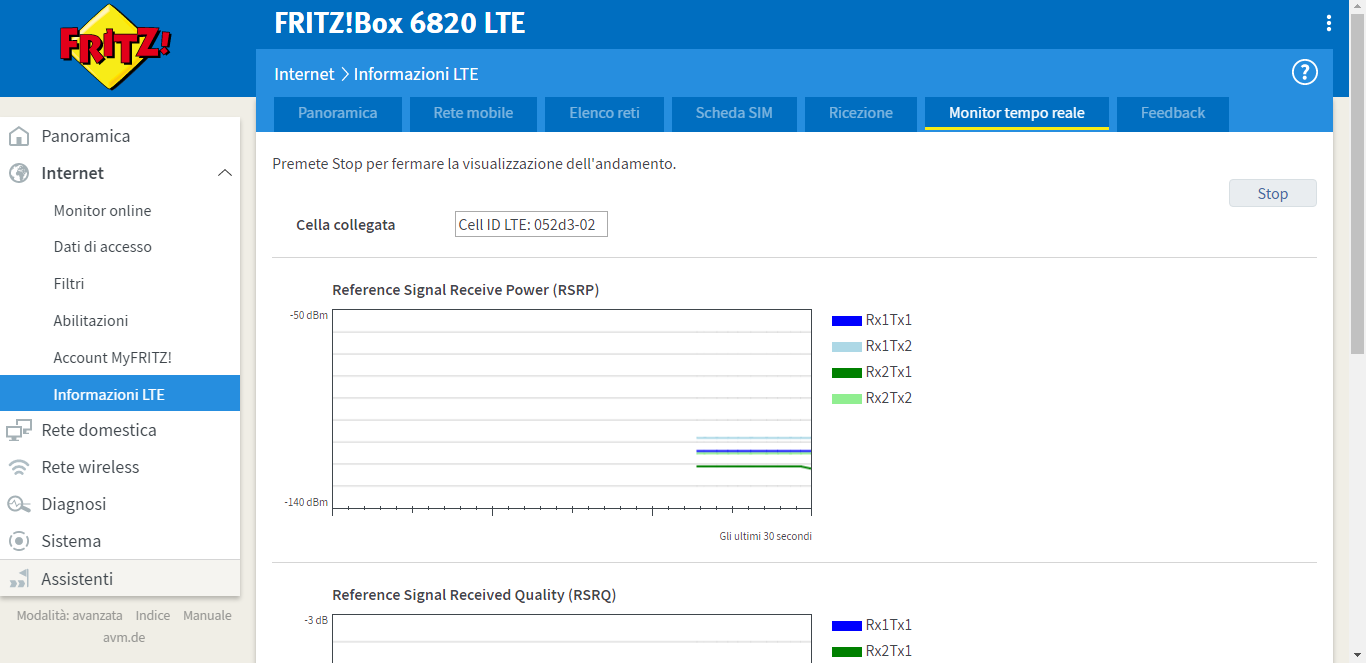Visit the avm.de link

click(x=124, y=637)
